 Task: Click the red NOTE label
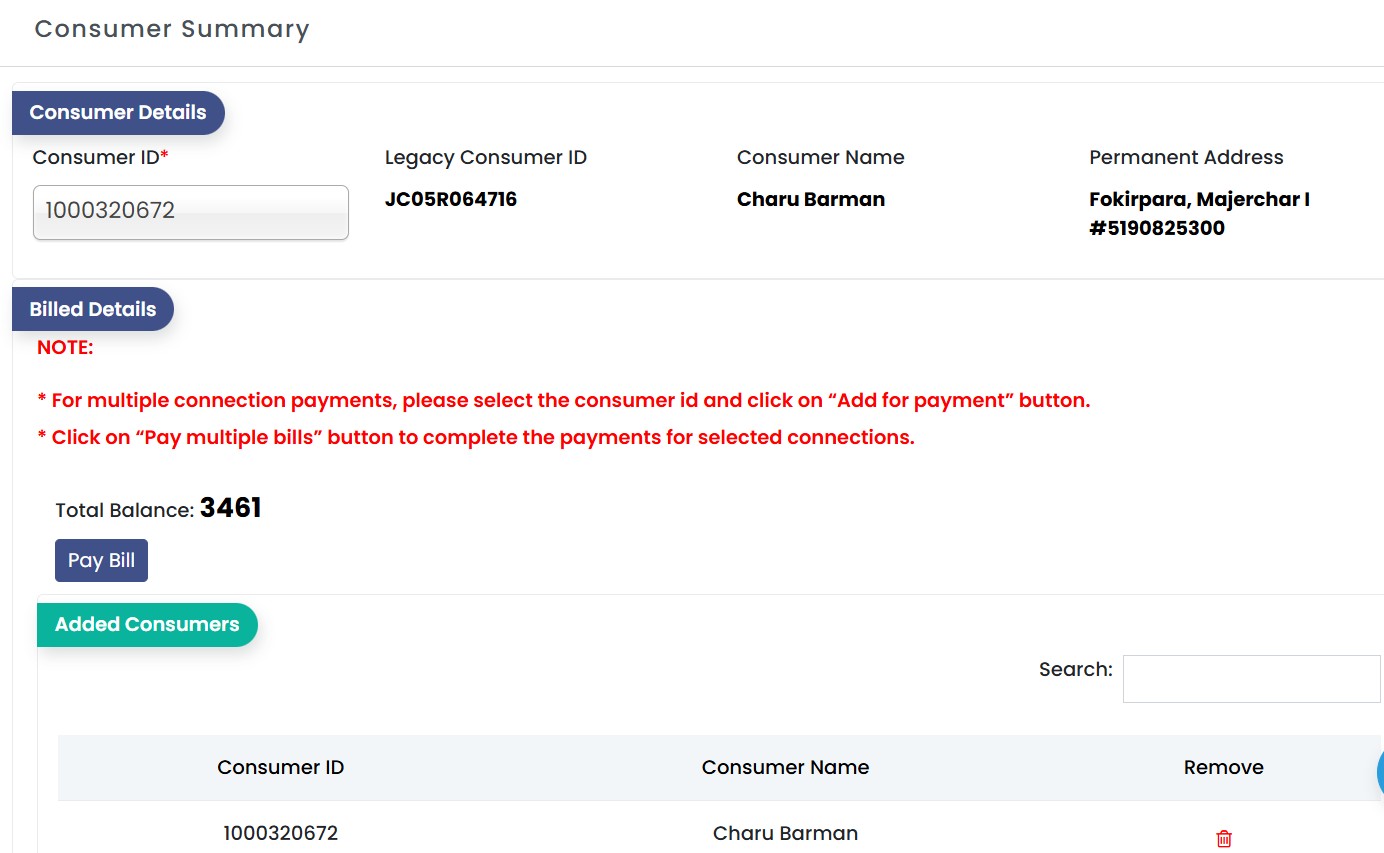click(x=65, y=348)
